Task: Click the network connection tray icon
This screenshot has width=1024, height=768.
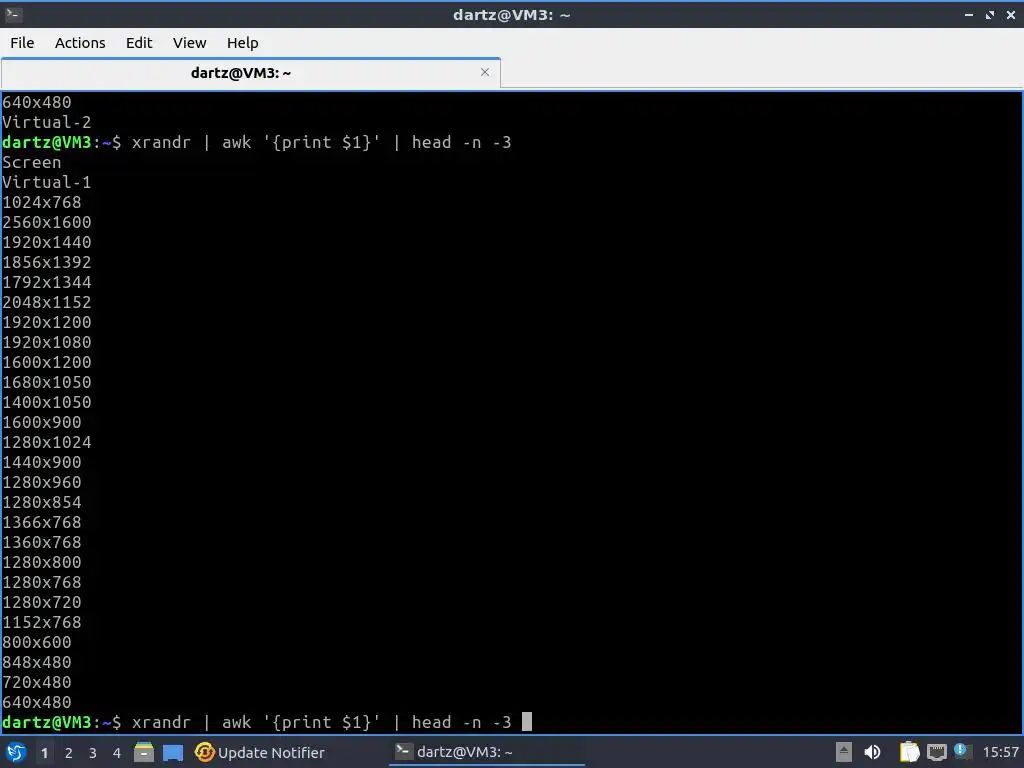Action: (936, 753)
